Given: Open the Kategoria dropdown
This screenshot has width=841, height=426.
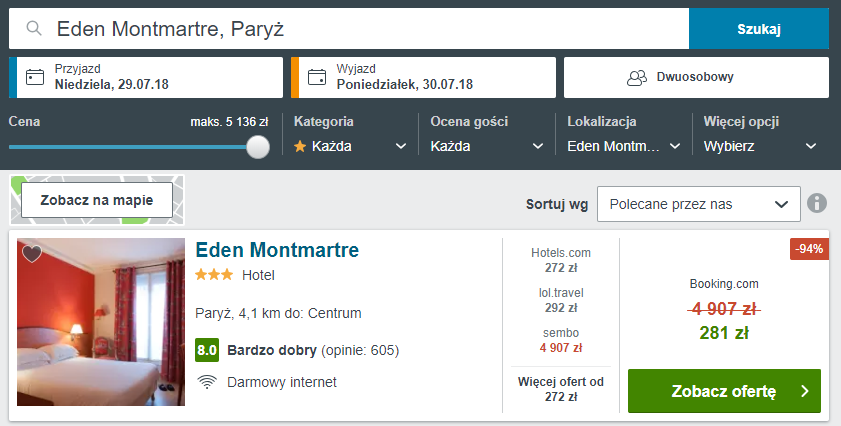Looking at the screenshot, I should coord(350,146).
